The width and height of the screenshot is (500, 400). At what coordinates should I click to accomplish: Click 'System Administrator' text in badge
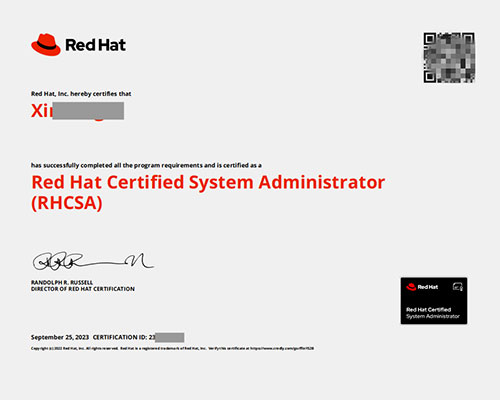pyautogui.click(x=433, y=316)
